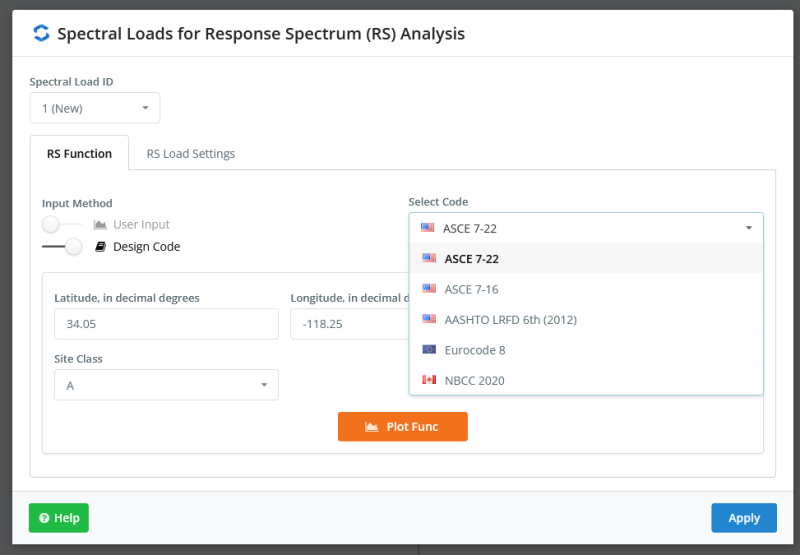Collapse the Select Code dropdown arrow
This screenshot has width=800, height=555.
[748, 228]
